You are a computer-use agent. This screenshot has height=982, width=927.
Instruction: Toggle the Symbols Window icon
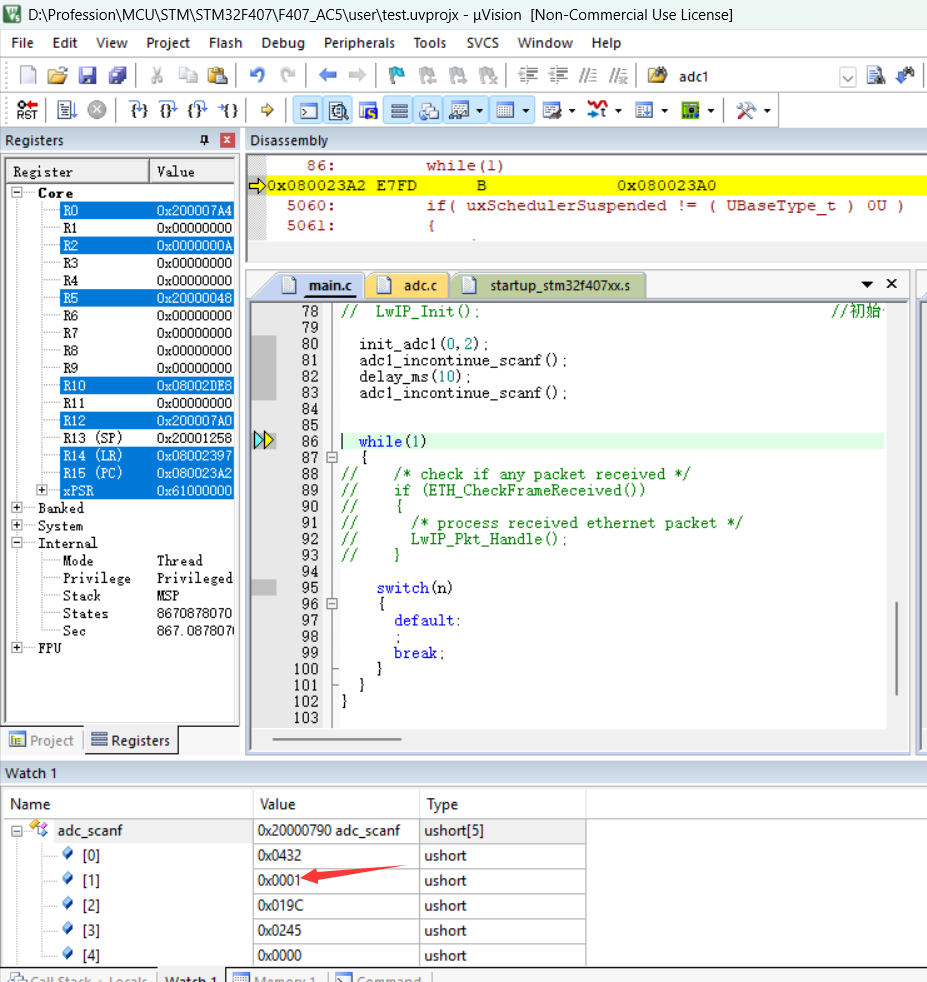click(368, 111)
